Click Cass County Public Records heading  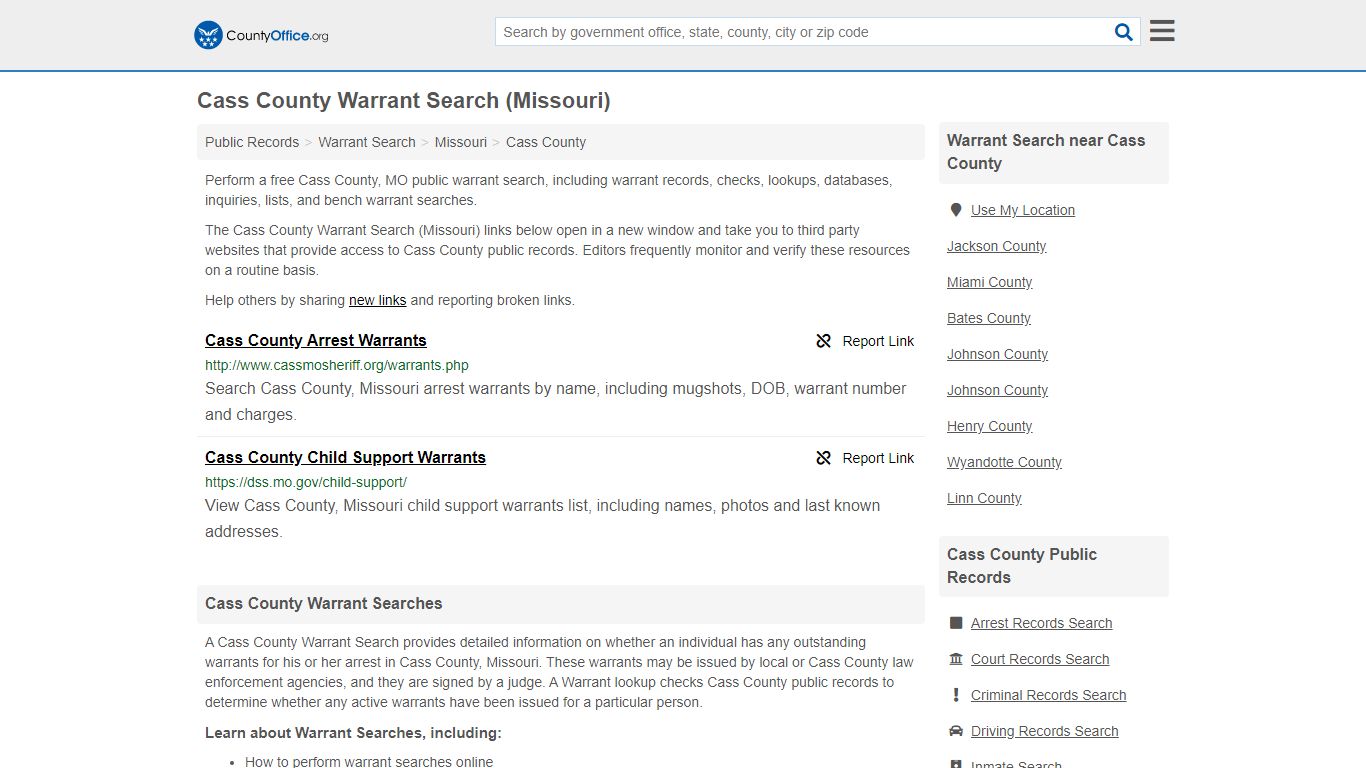(1022, 566)
